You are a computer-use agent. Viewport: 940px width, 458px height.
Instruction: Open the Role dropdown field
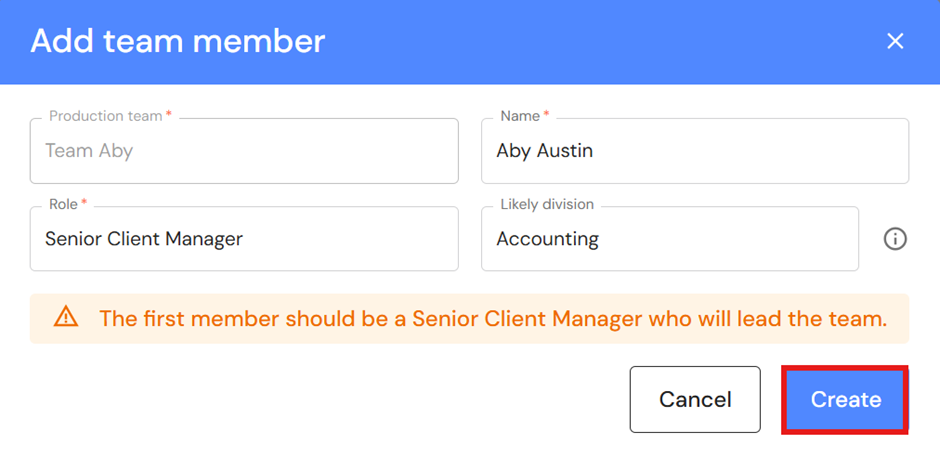[x=244, y=239]
